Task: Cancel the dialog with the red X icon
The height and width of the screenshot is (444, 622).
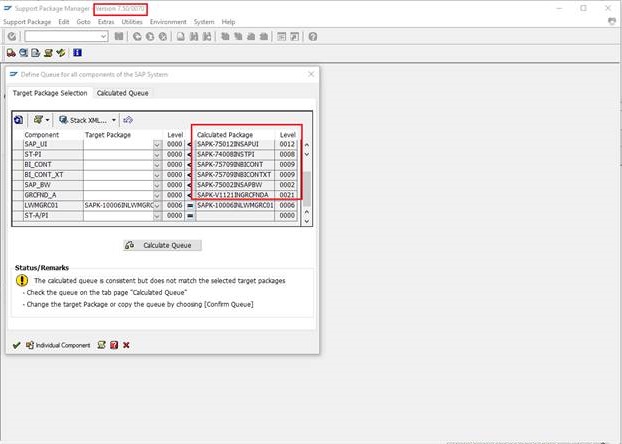Action: (x=126, y=345)
